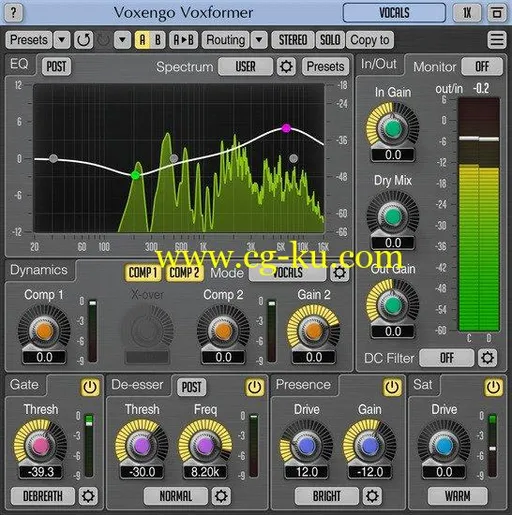Click the Routing button
Viewport: 512px width, 515px height.
[x=225, y=40]
